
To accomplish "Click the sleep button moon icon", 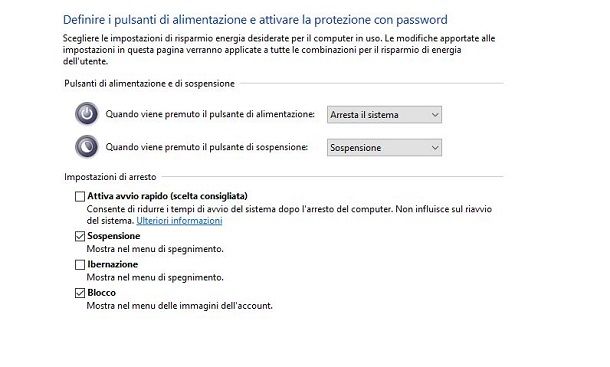I will tap(86, 147).
